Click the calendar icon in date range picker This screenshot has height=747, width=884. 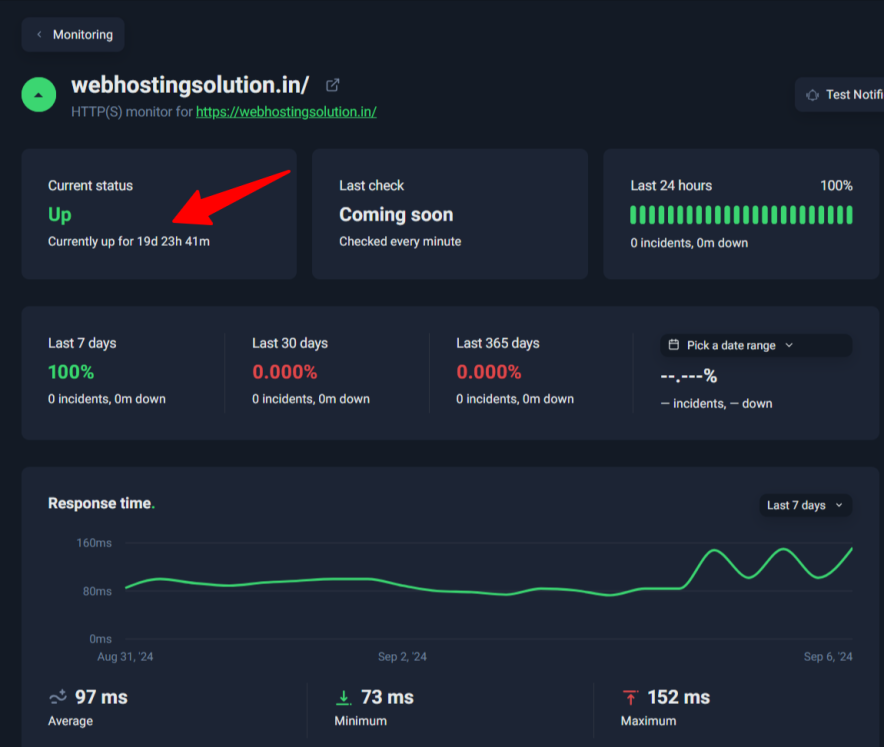point(674,345)
